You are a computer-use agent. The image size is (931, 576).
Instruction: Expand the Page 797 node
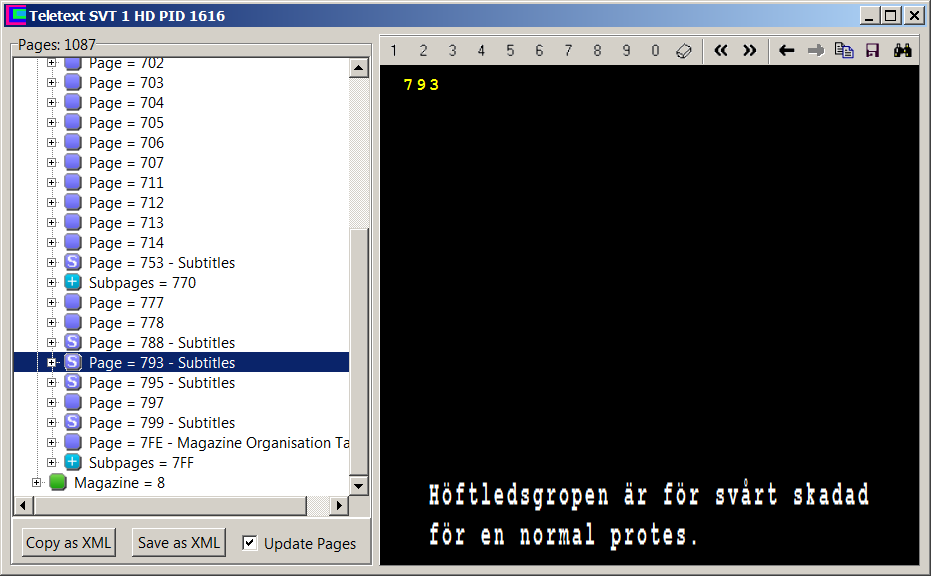pyautogui.click(x=52, y=403)
